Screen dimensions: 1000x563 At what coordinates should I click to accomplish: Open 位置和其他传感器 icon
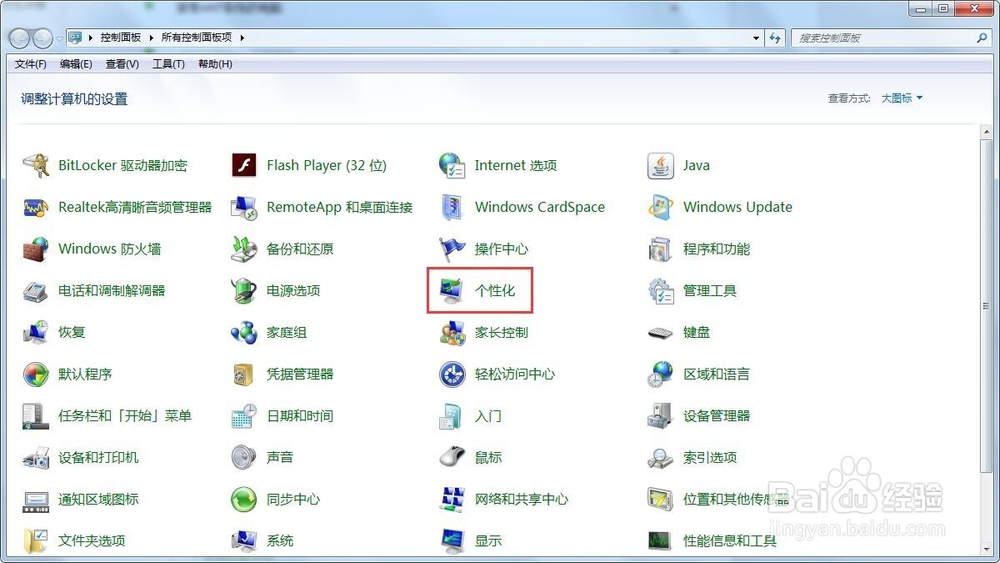(660, 500)
